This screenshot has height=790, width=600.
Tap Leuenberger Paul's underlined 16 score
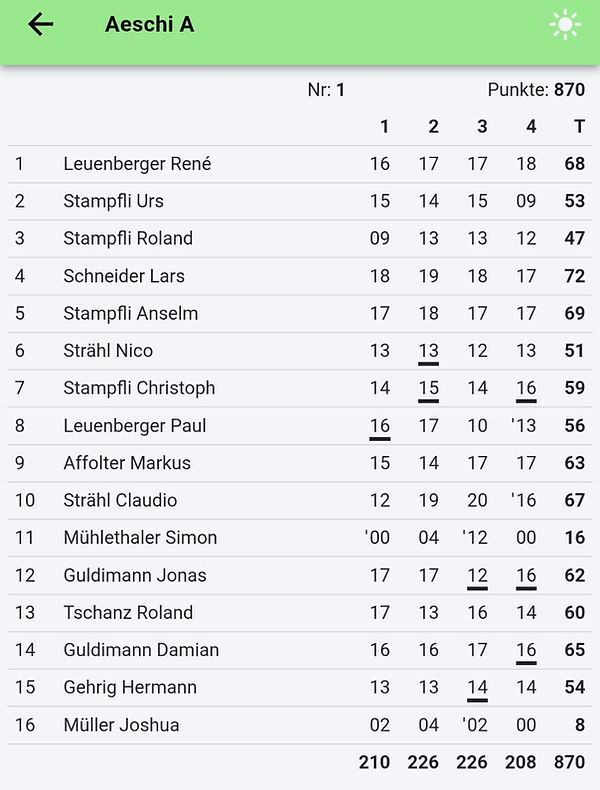[x=379, y=427]
